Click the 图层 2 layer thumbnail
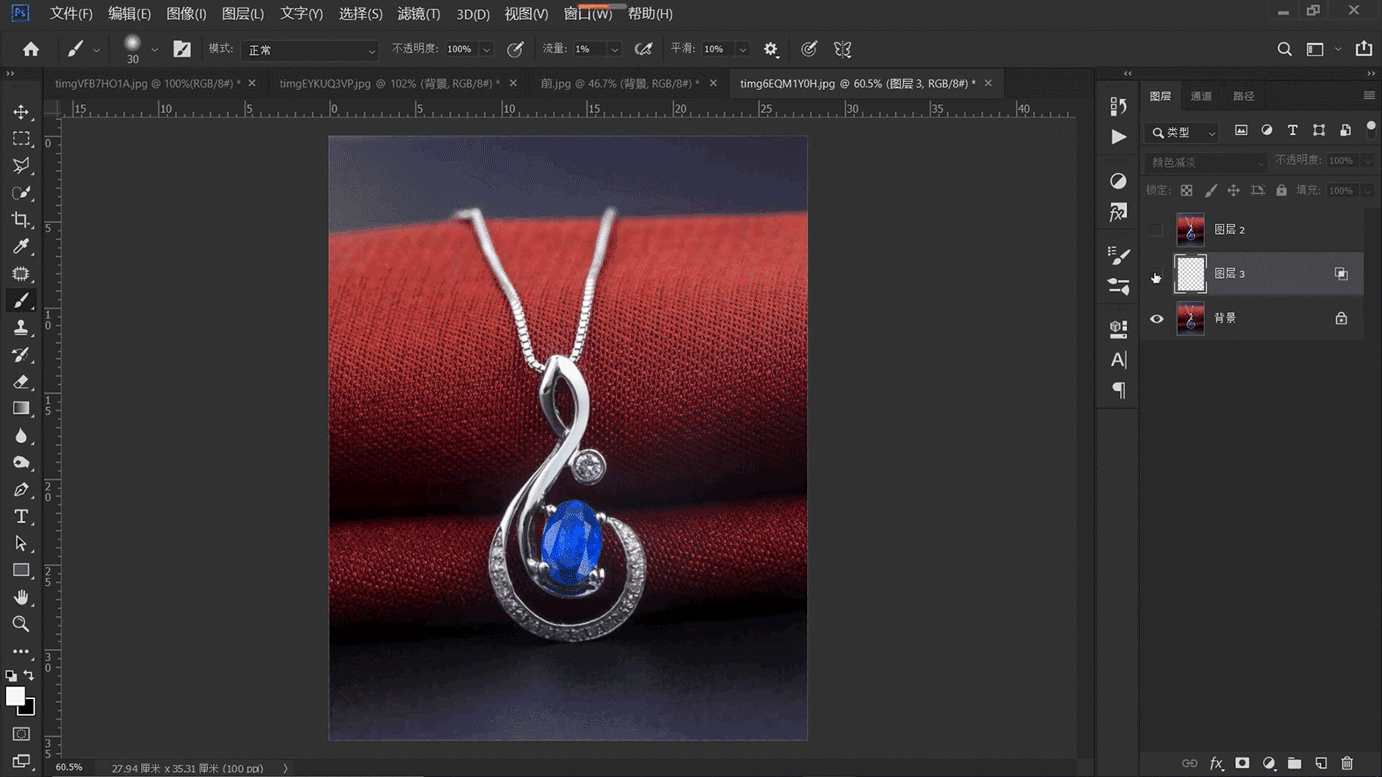Viewport: 1382px width, 777px height. (1190, 230)
